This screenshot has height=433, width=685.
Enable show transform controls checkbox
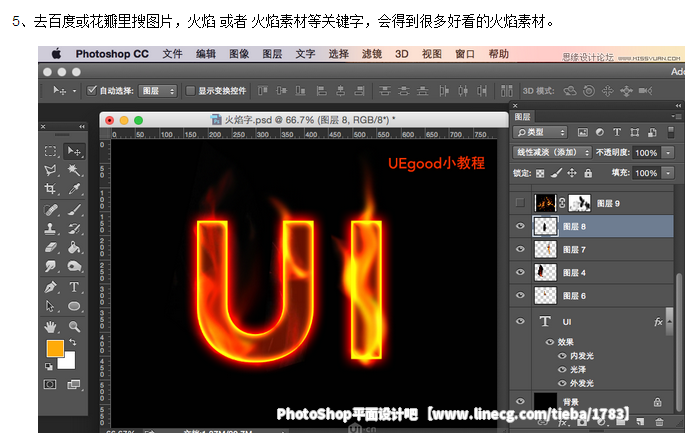click(190, 90)
